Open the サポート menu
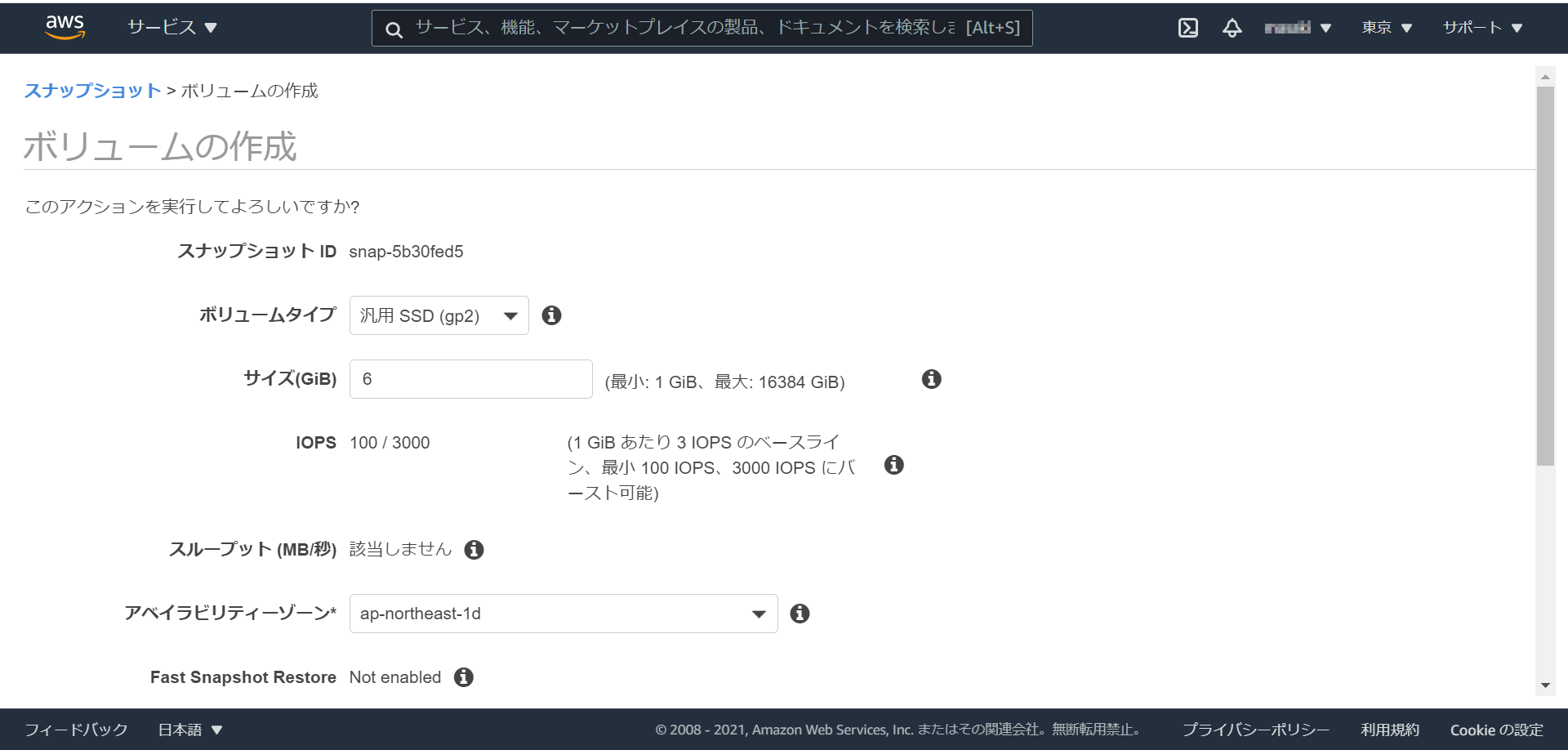Viewport: 1568px width, 750px height. point(1482,28)
